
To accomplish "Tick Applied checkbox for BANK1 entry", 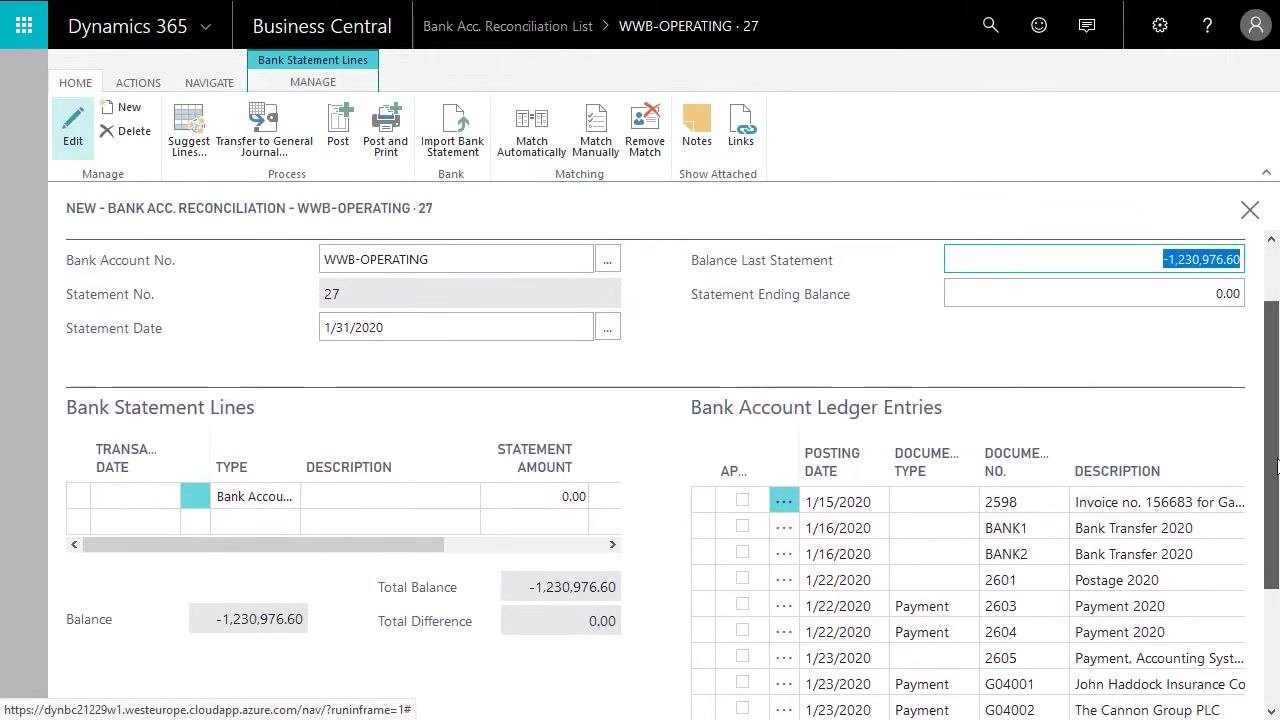I will tap(742, 526).
